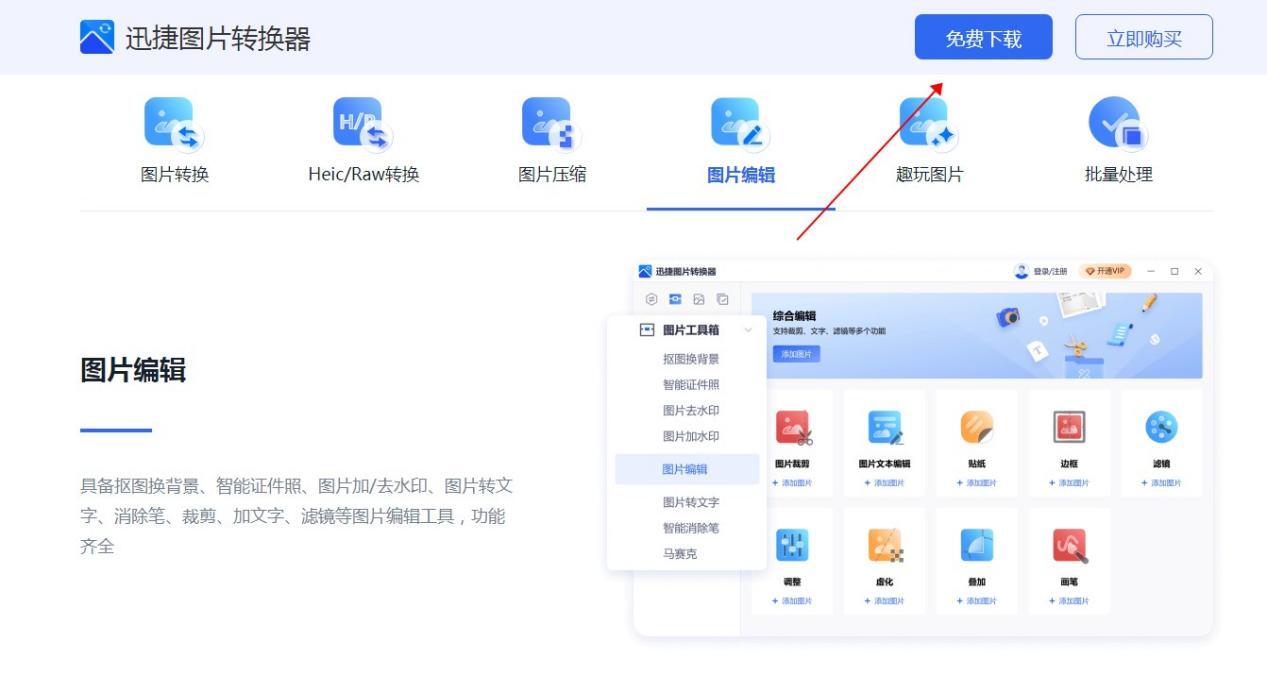Click the 迅捷图片转换器 logo icon in the header

[x=97, y=37]
